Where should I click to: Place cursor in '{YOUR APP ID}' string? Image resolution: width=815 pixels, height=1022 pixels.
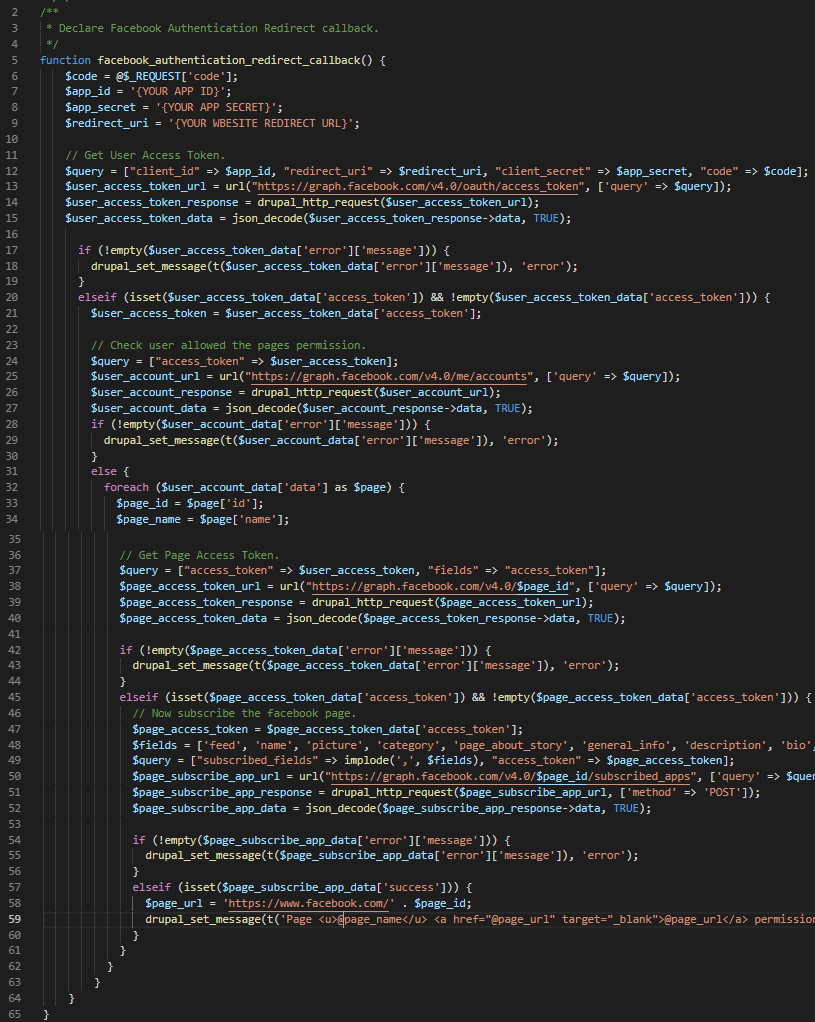(177, 91)
